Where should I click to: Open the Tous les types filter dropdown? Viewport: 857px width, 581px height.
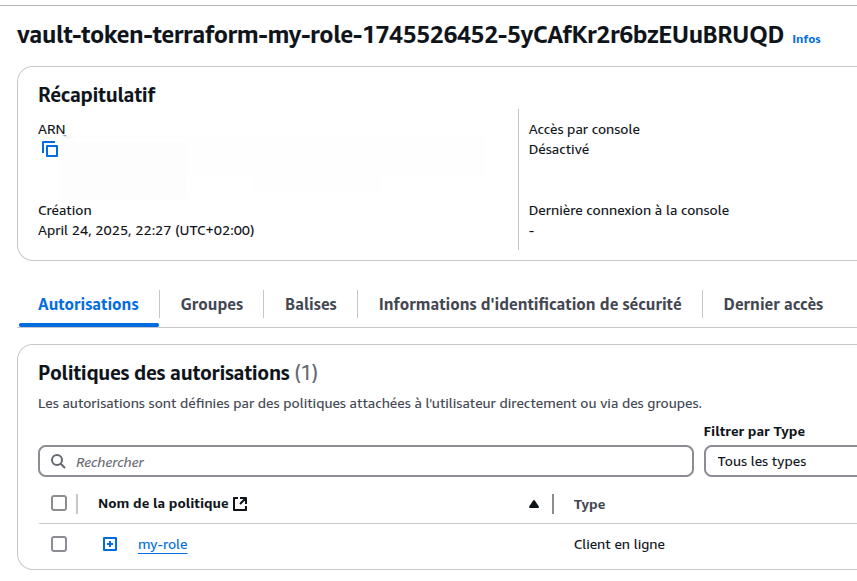pos(780,461)
